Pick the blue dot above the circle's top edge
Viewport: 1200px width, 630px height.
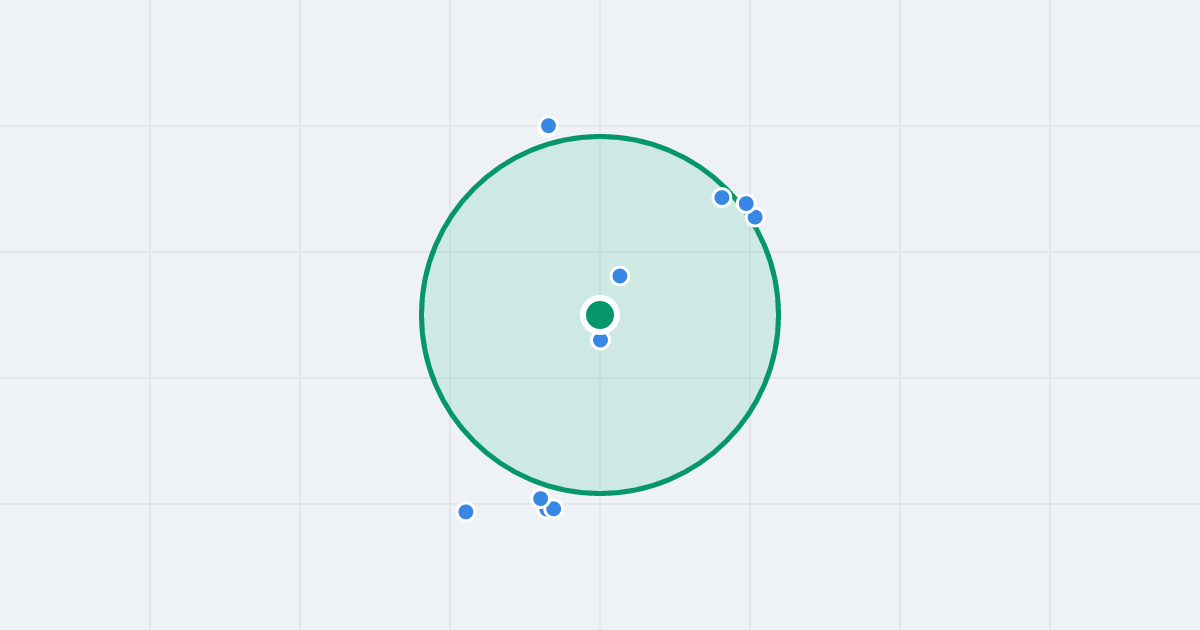548,126
